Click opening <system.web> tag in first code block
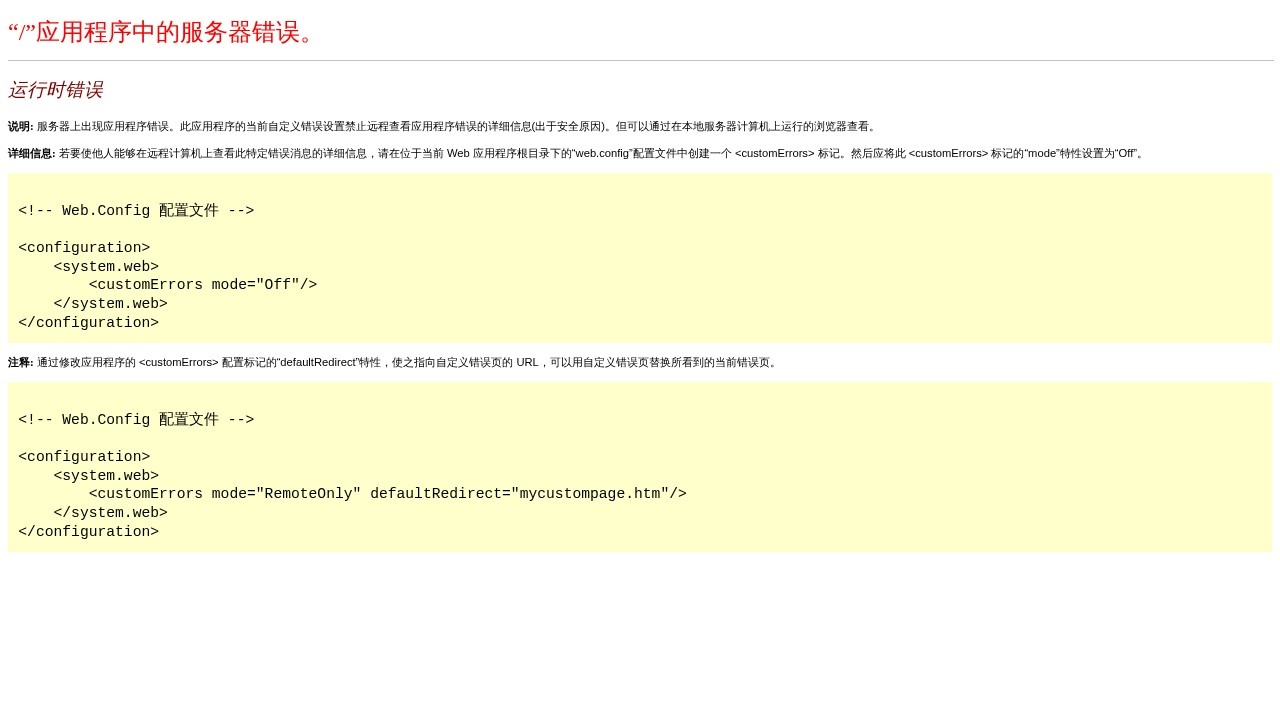The height and width of the screenshot is (720, 1280). coord(106,267)
